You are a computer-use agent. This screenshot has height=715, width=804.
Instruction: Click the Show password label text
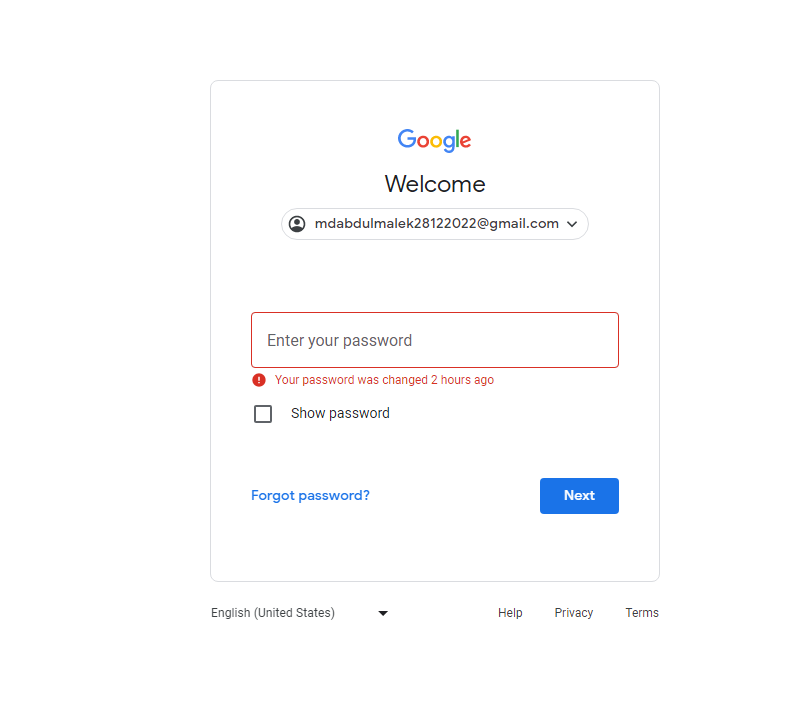(340, 413)
